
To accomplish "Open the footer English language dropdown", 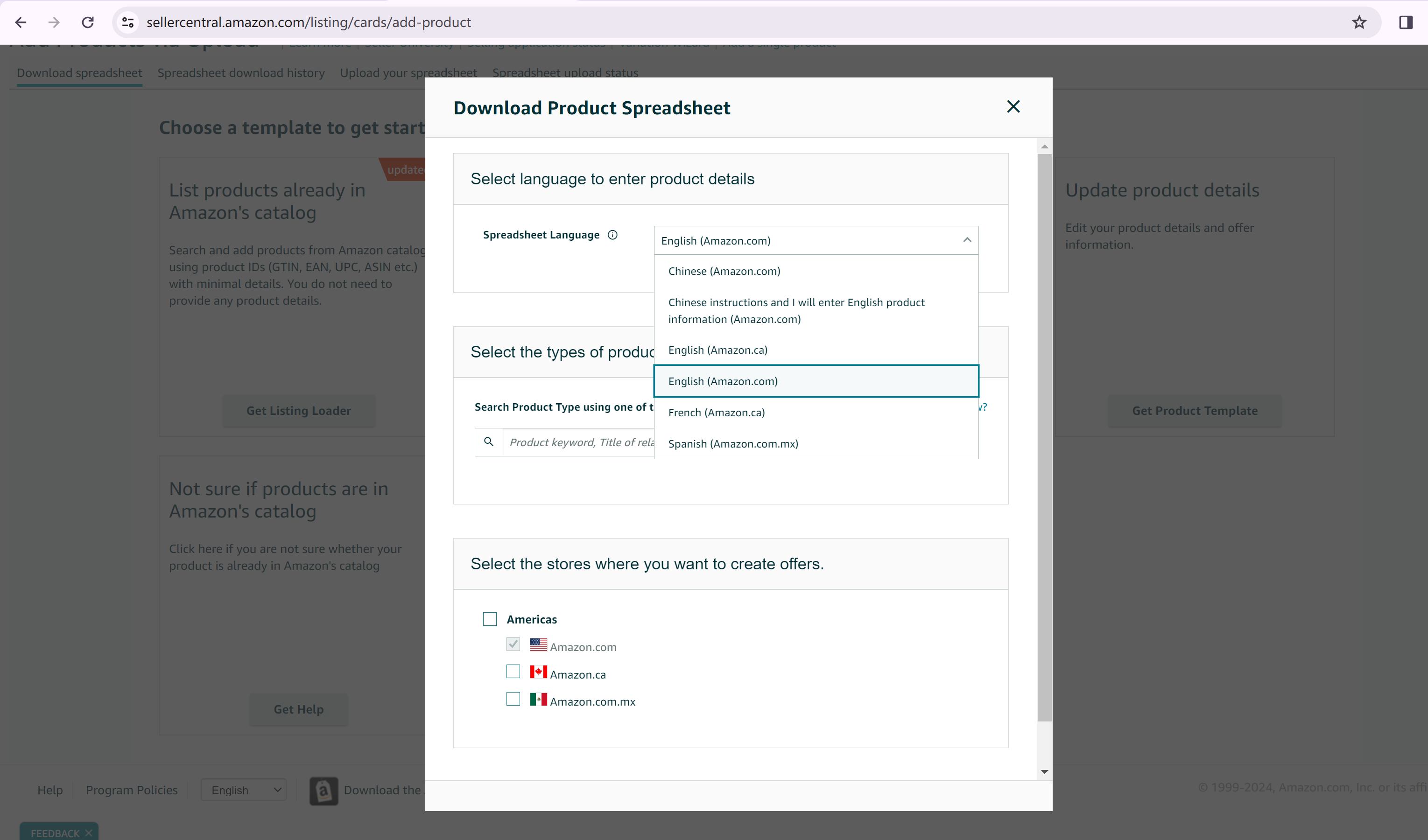I will 244,790.
